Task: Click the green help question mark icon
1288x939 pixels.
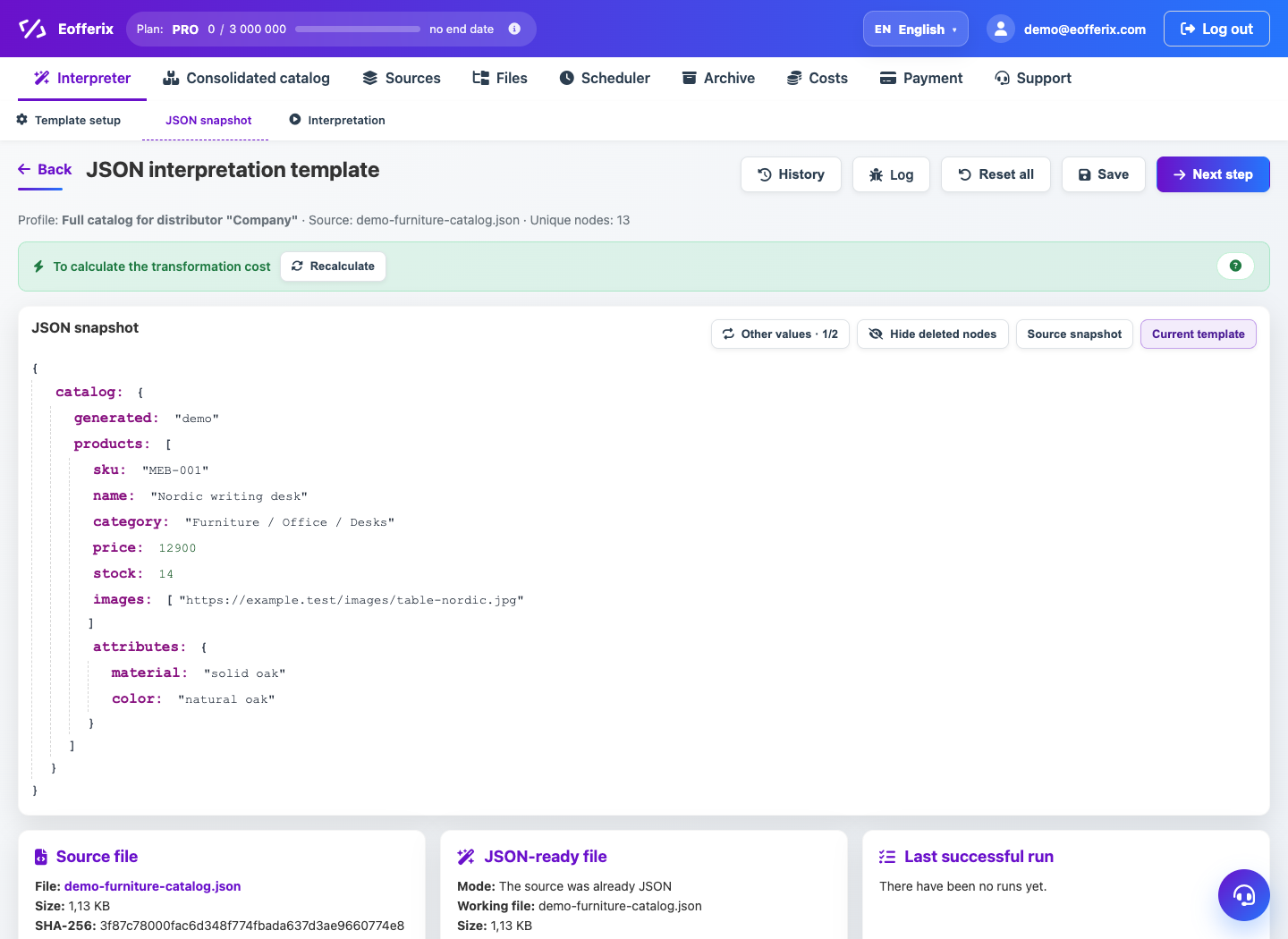Action: coord(1235,266)
